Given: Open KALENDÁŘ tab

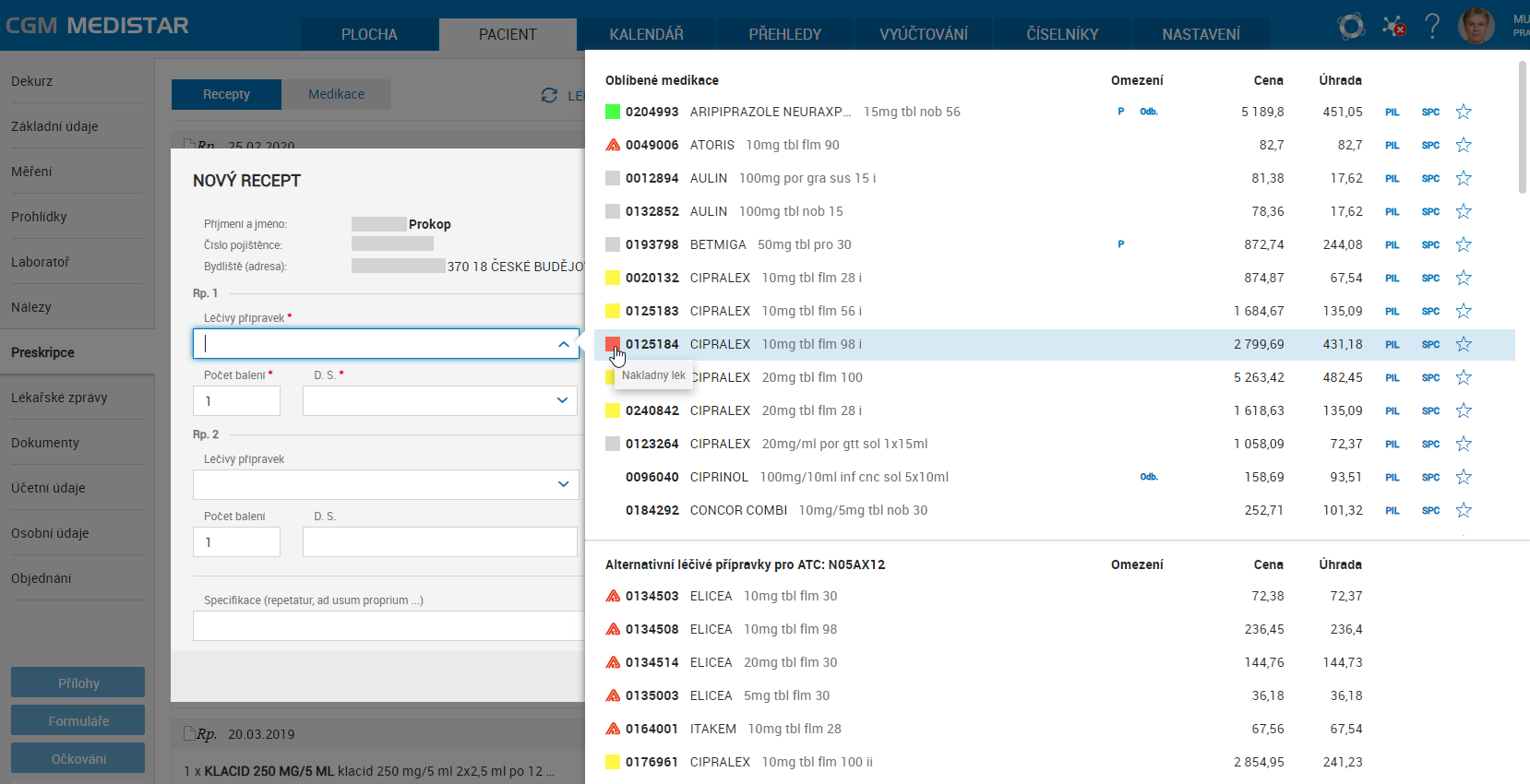Looking at the screenshot, I should [x=647, y=34].
